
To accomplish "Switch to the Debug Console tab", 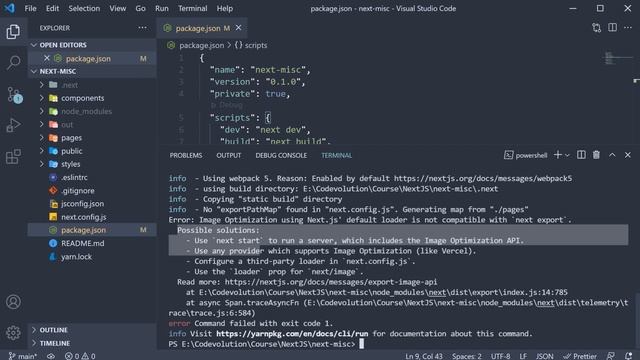I will [x=281, y=156].
